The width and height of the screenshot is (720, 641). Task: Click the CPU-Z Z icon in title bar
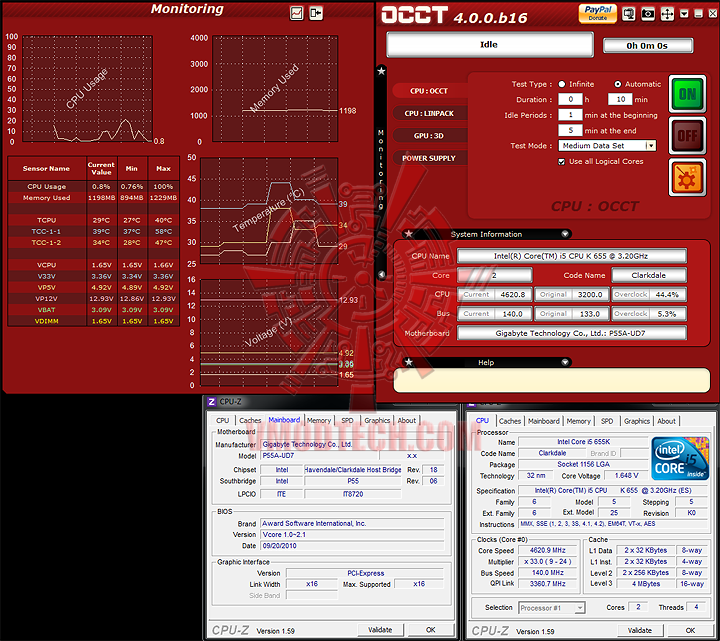click(x=211, y=402)
